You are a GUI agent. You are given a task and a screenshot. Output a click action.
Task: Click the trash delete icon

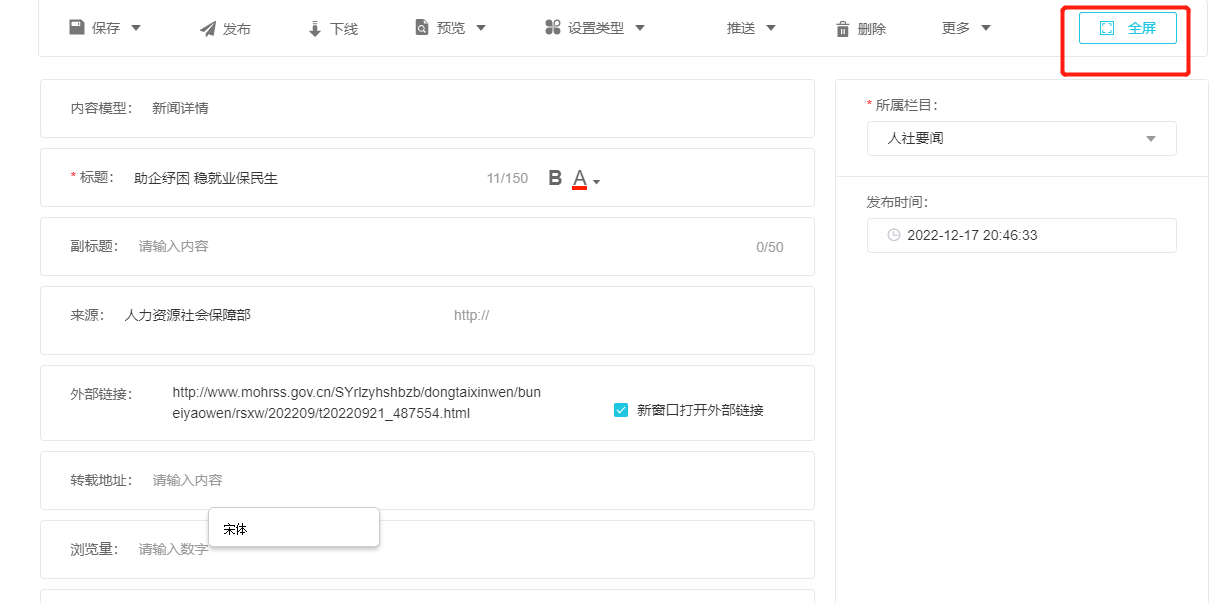tap(843, 29)
